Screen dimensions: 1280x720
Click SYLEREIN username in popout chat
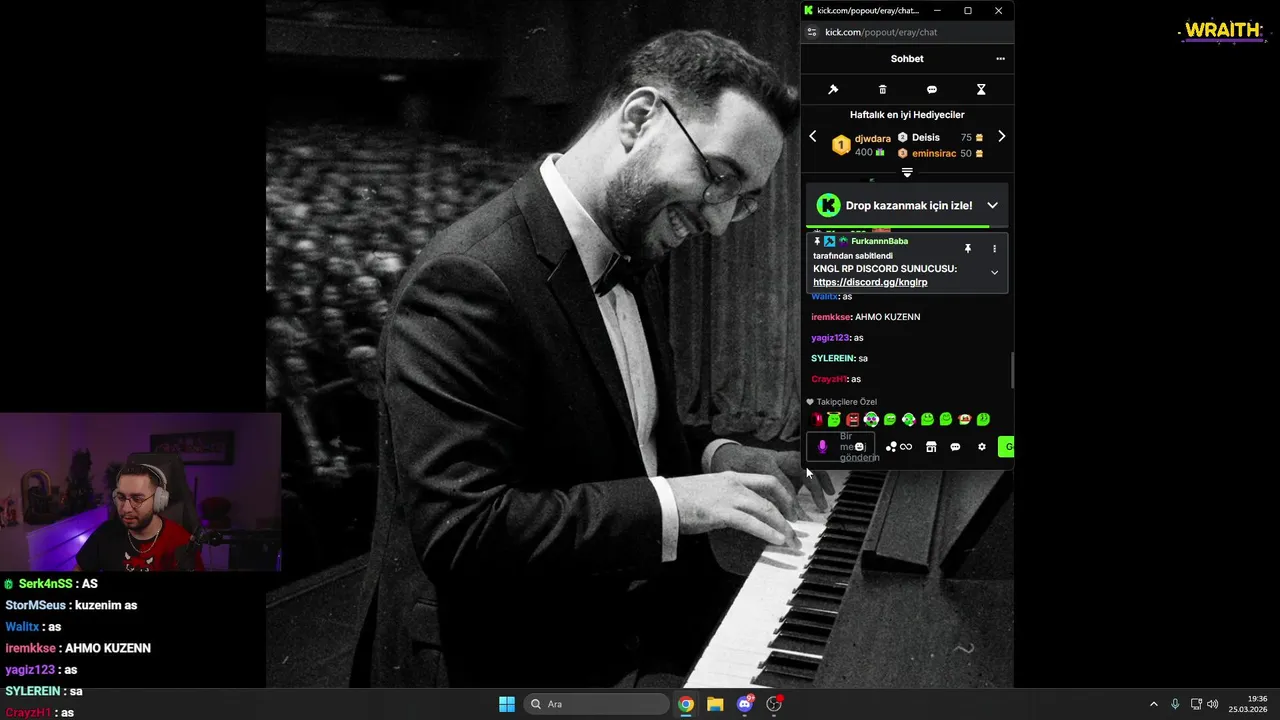(x=833, y=358)
